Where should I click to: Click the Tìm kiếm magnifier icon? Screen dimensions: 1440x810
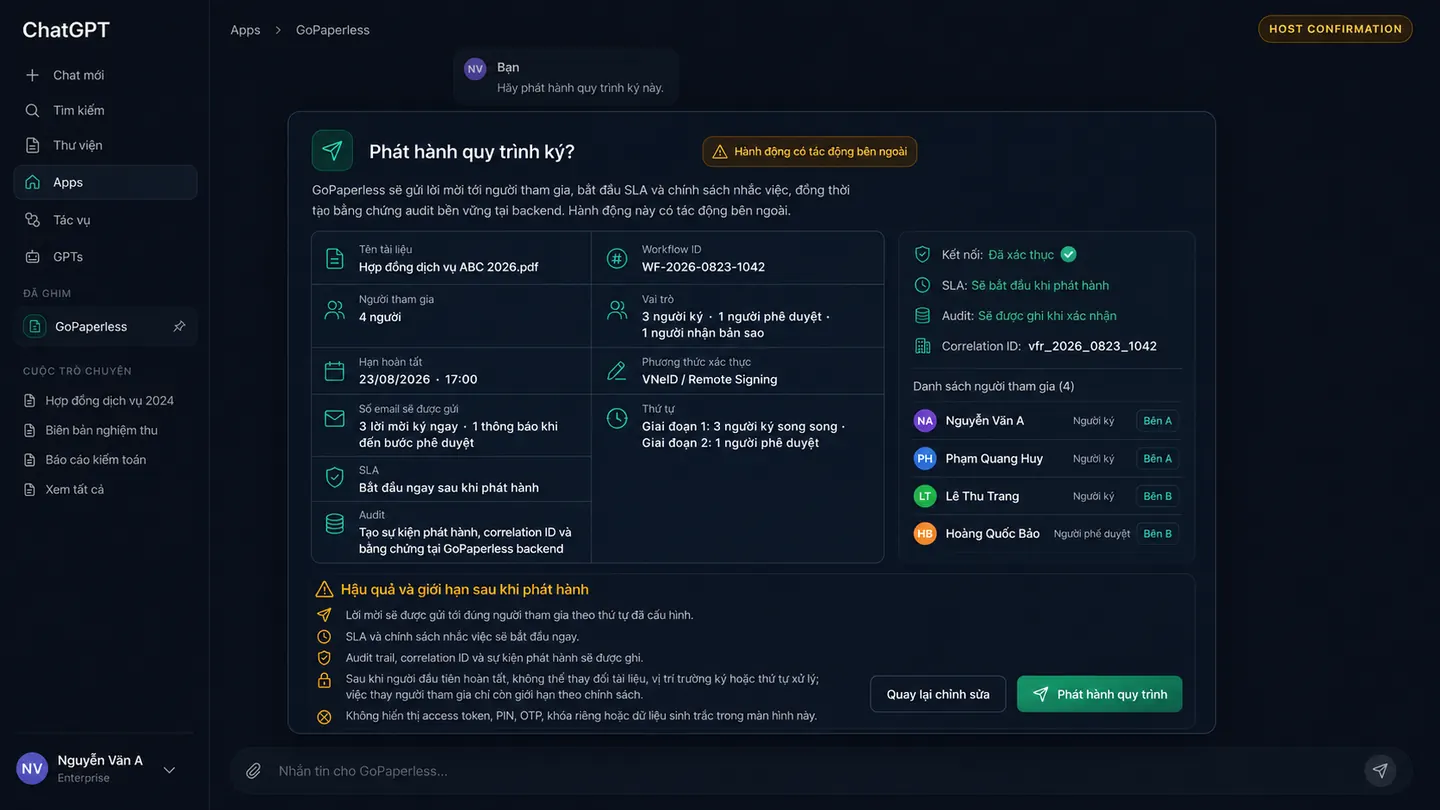click(33, 110)
